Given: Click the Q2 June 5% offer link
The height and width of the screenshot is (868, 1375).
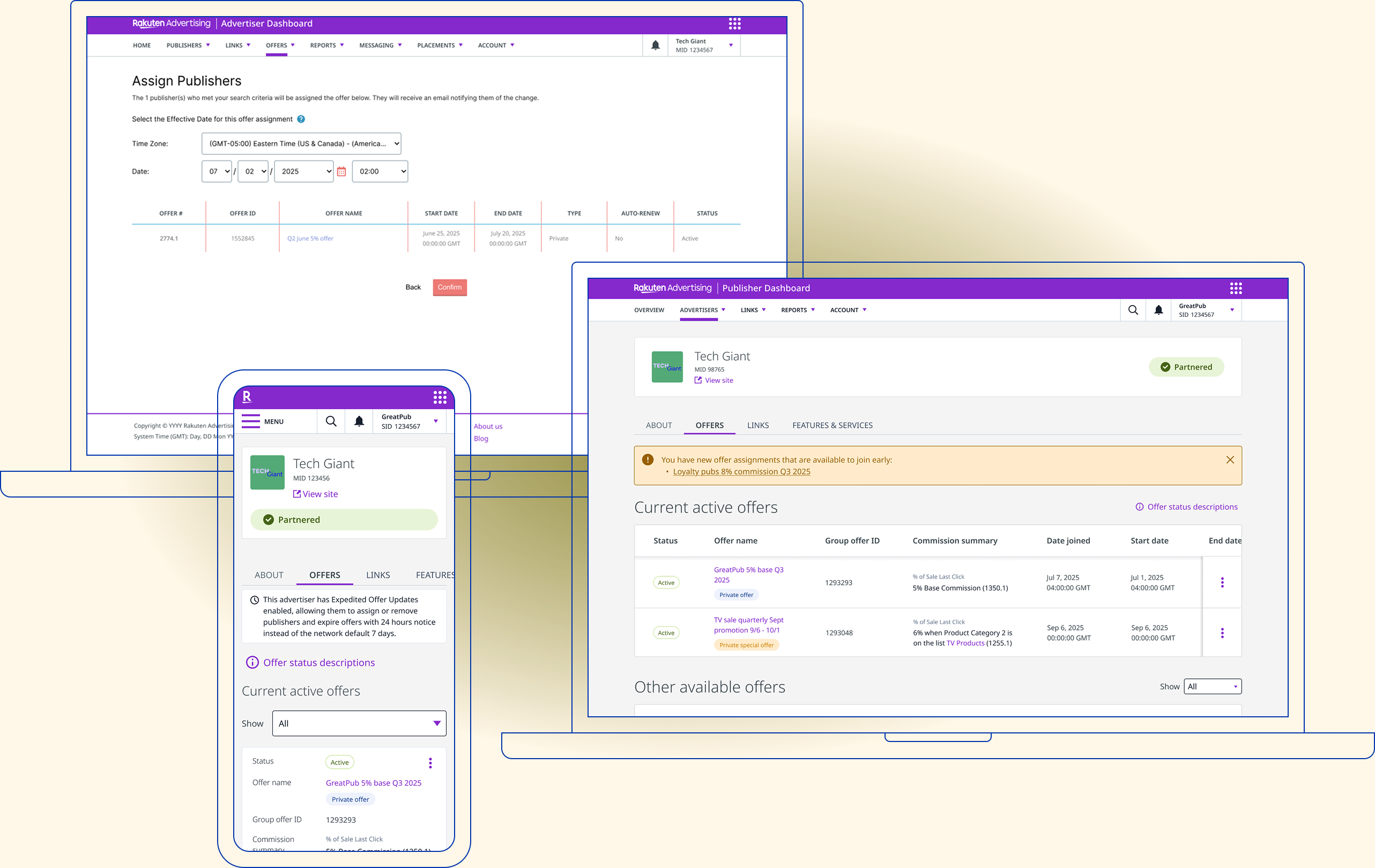Looking at the screenshot, I should tap(310, 239).
